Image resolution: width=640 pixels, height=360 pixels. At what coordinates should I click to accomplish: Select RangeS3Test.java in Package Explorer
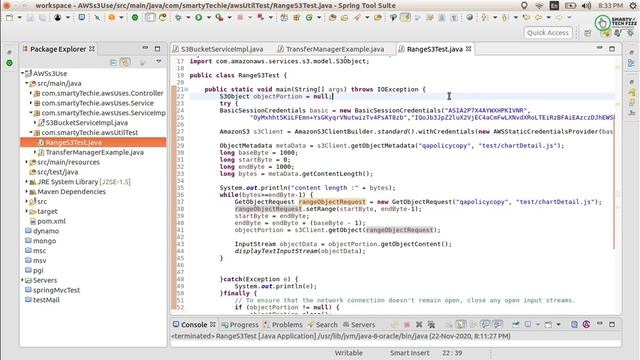[93, 142]
